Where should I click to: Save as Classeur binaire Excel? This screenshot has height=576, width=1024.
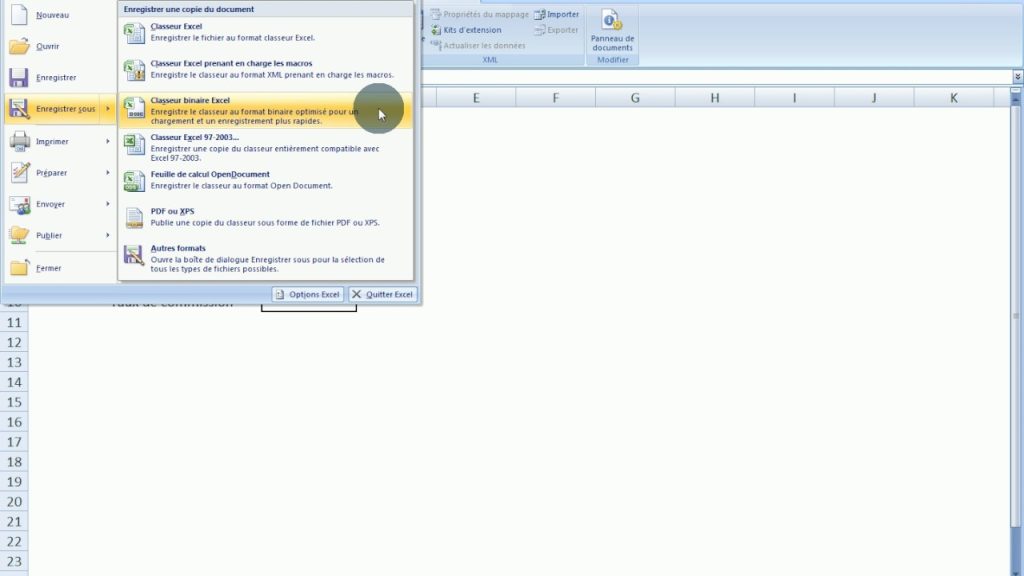[x=266, y=110]
